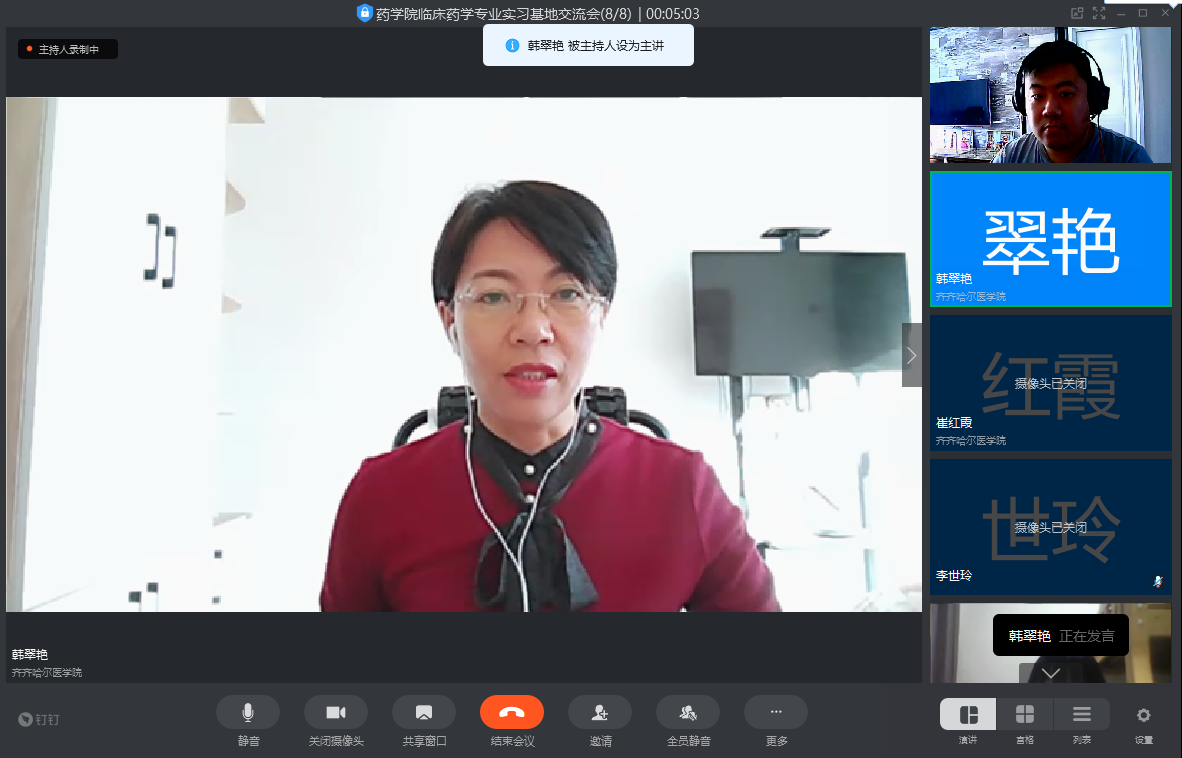
Task: Click the 主持人录制中 recording indicator
Action: (x=68, y=49)
